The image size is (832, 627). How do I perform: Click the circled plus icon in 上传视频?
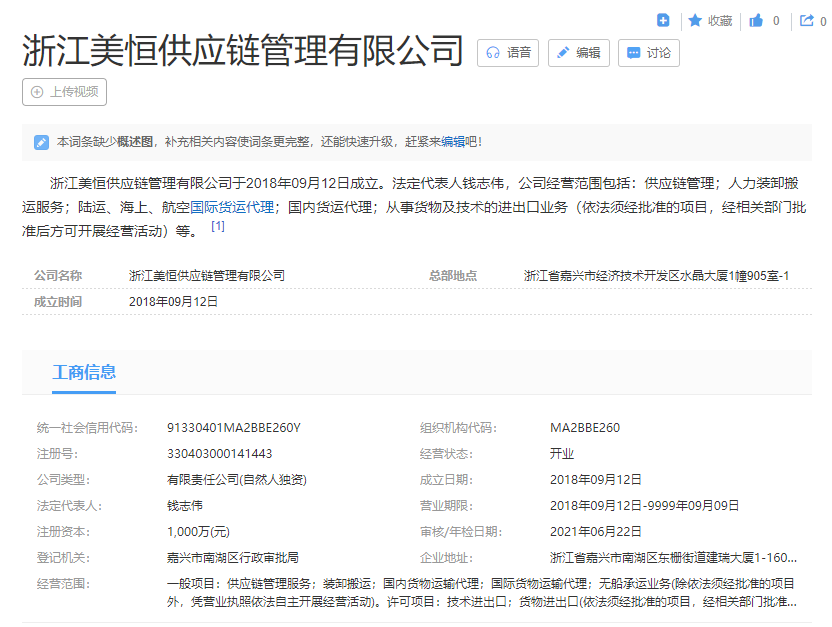click(37, 92)
